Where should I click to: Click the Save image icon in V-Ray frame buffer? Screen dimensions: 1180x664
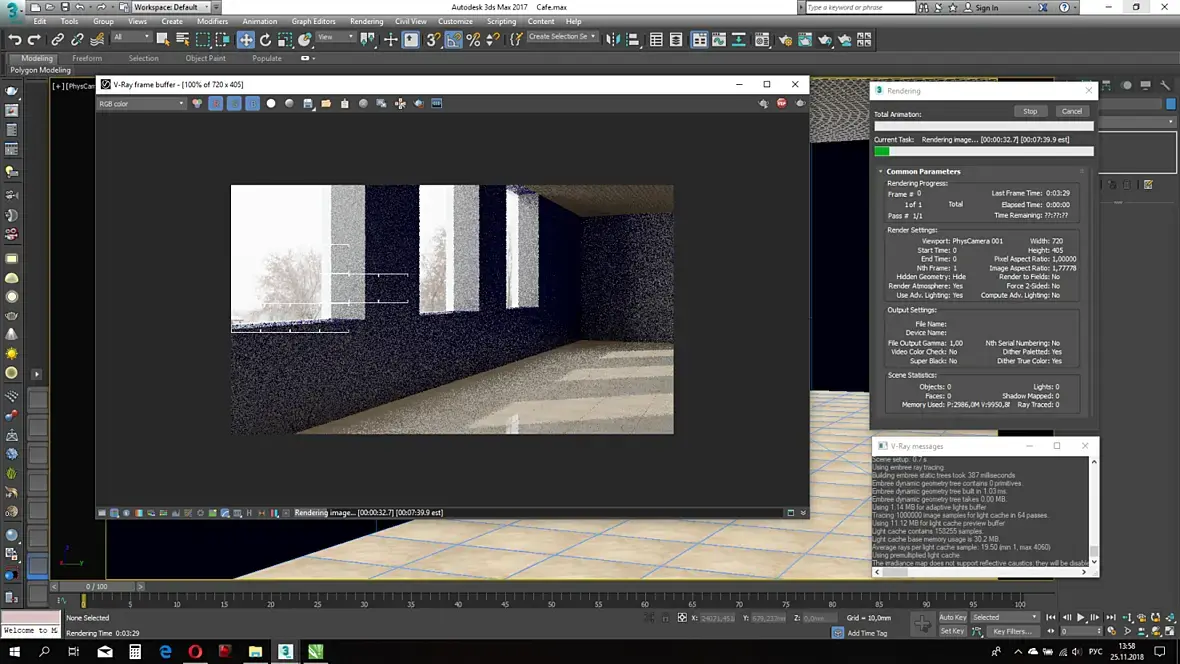pos(308,103)
